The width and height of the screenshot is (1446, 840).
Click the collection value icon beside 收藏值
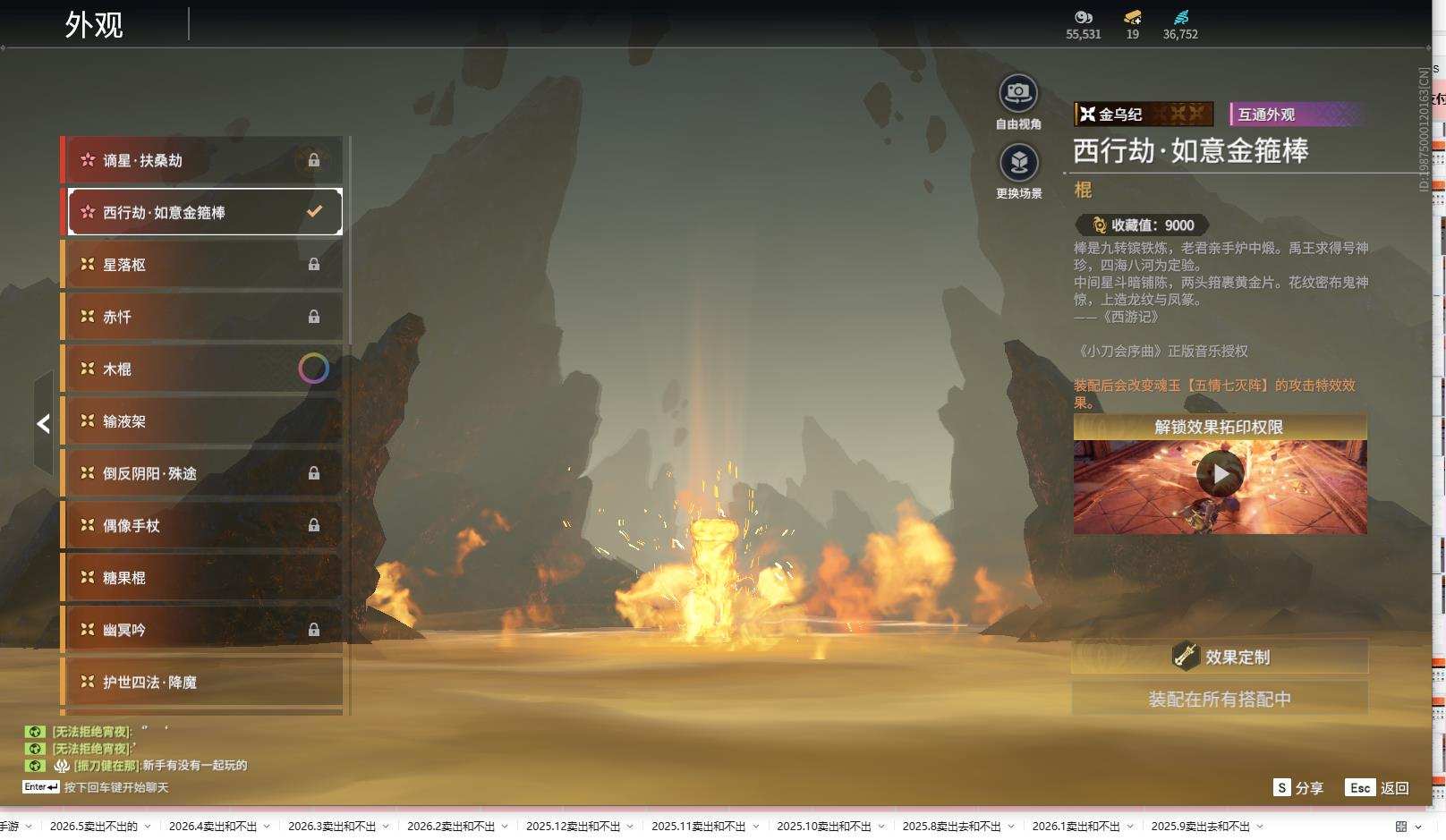click(x=1100, y=225)
